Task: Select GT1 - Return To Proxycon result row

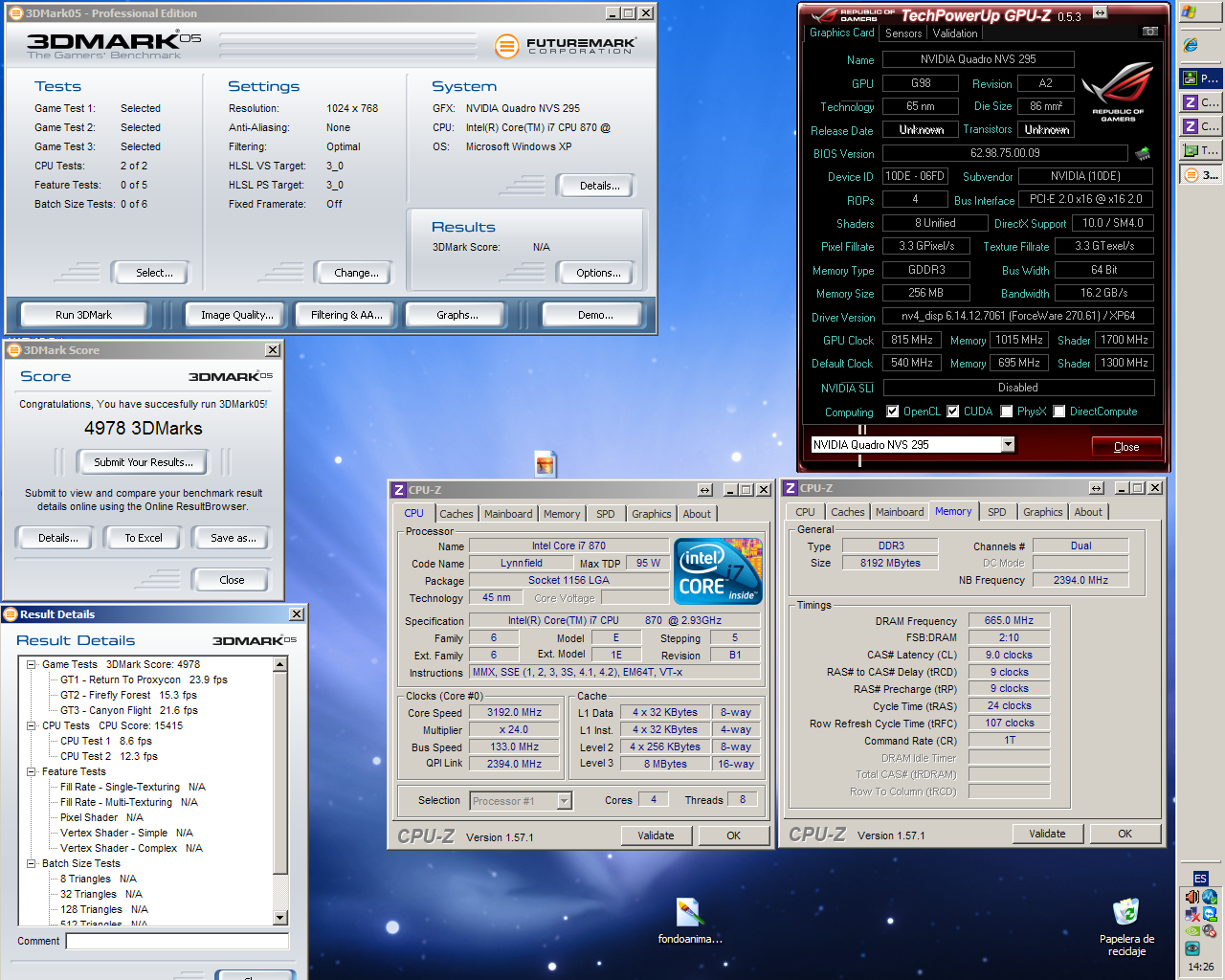Action: 144,679
